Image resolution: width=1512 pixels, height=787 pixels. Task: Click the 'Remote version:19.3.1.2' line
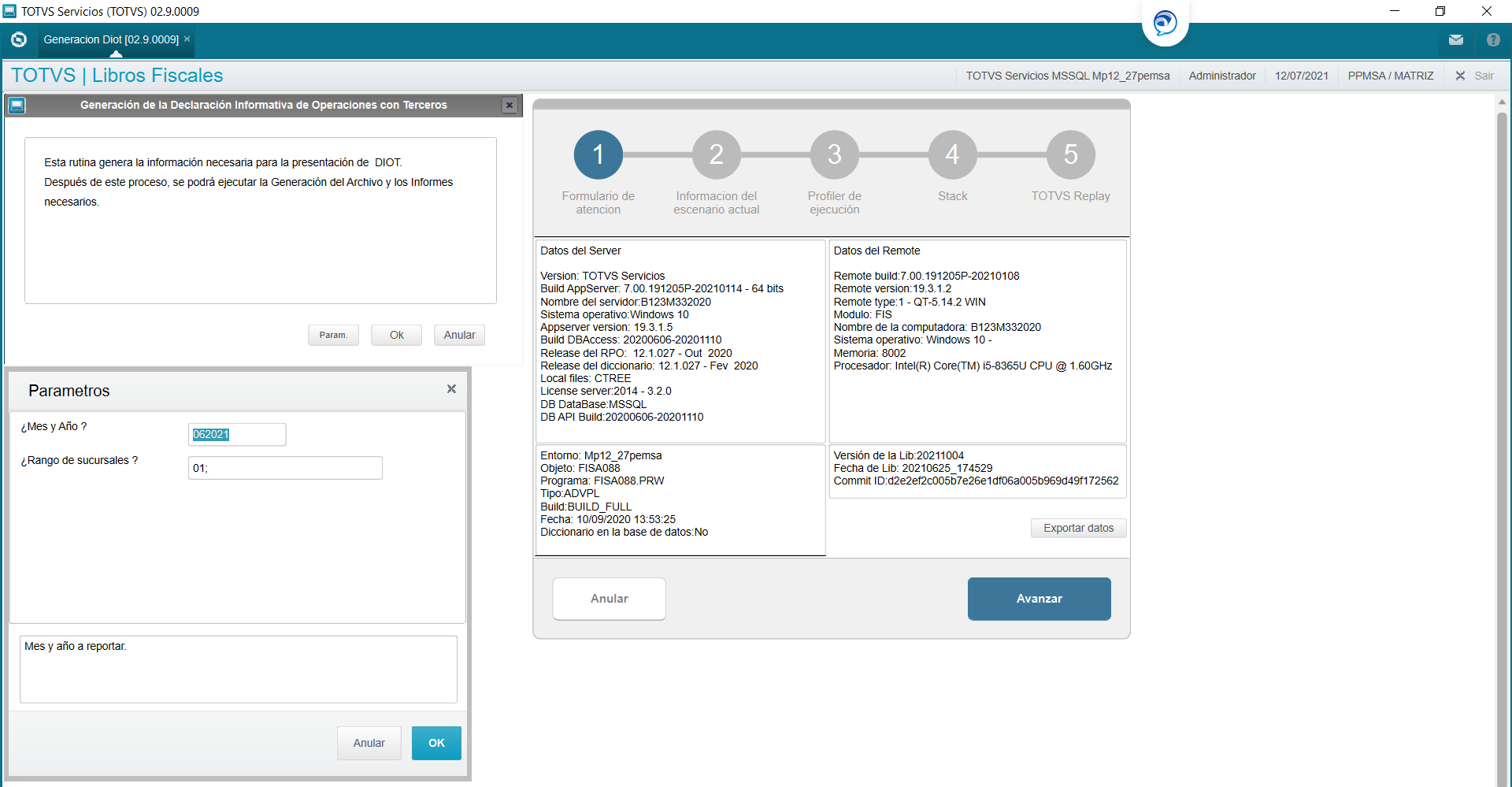click(x=892, y=288)
